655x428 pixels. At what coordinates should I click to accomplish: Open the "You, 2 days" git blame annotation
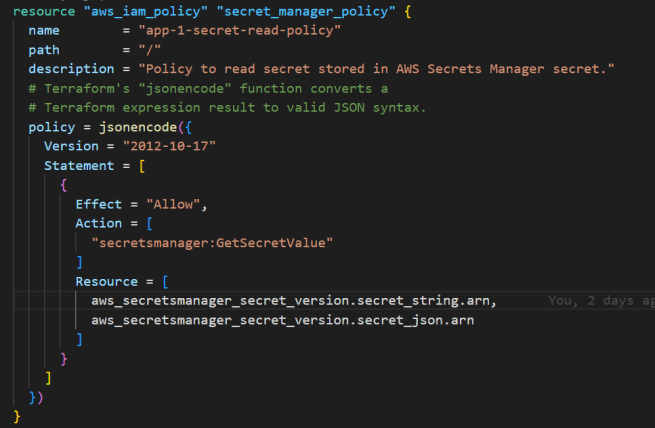click(601, 301)
